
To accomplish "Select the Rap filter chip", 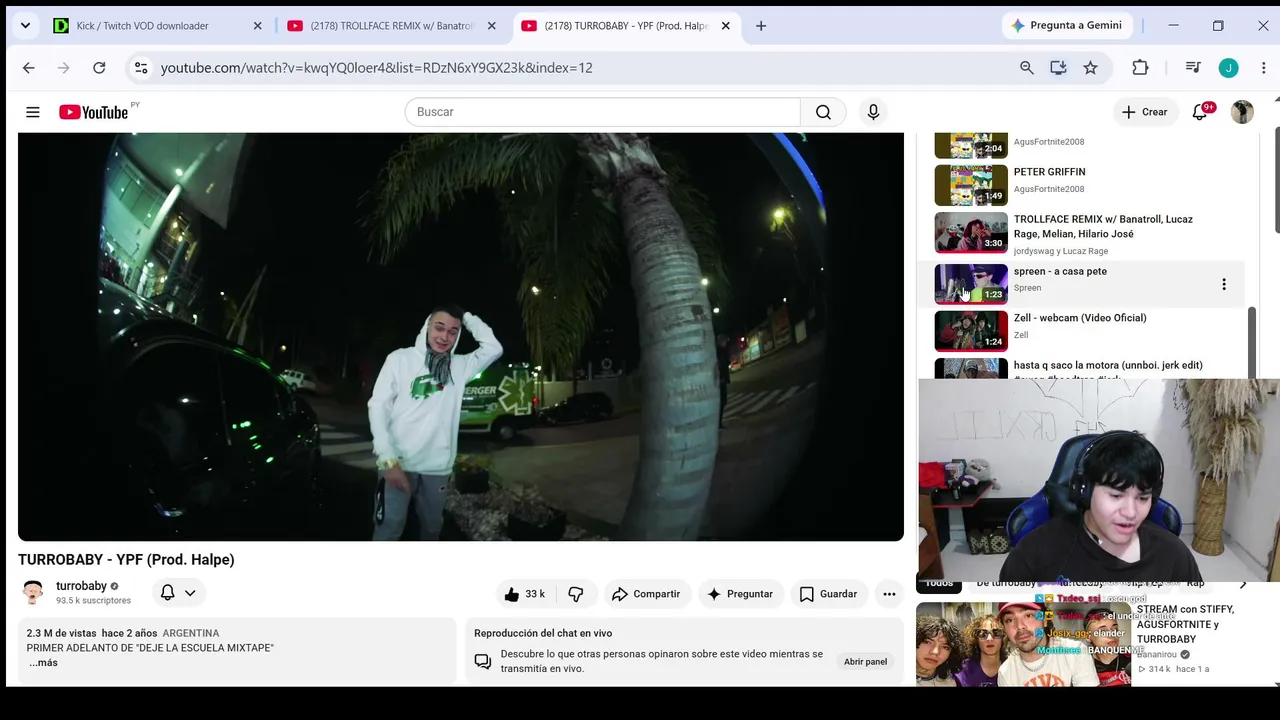I will 1196,583.
